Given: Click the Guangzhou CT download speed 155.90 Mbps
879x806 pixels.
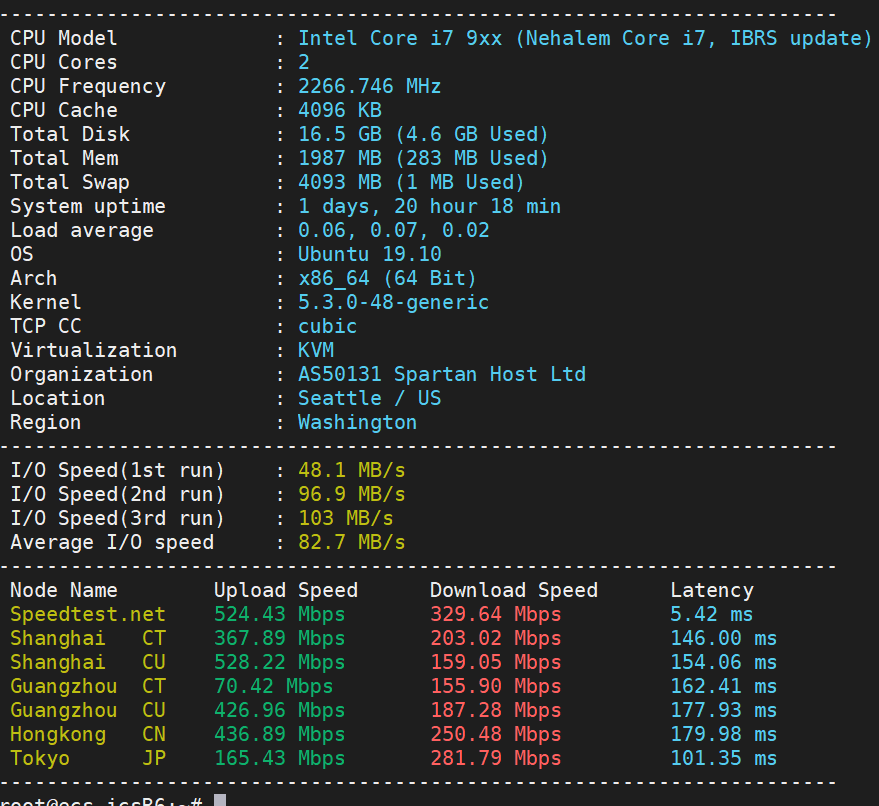Looking at the screenshot, I should click(495, 686).
